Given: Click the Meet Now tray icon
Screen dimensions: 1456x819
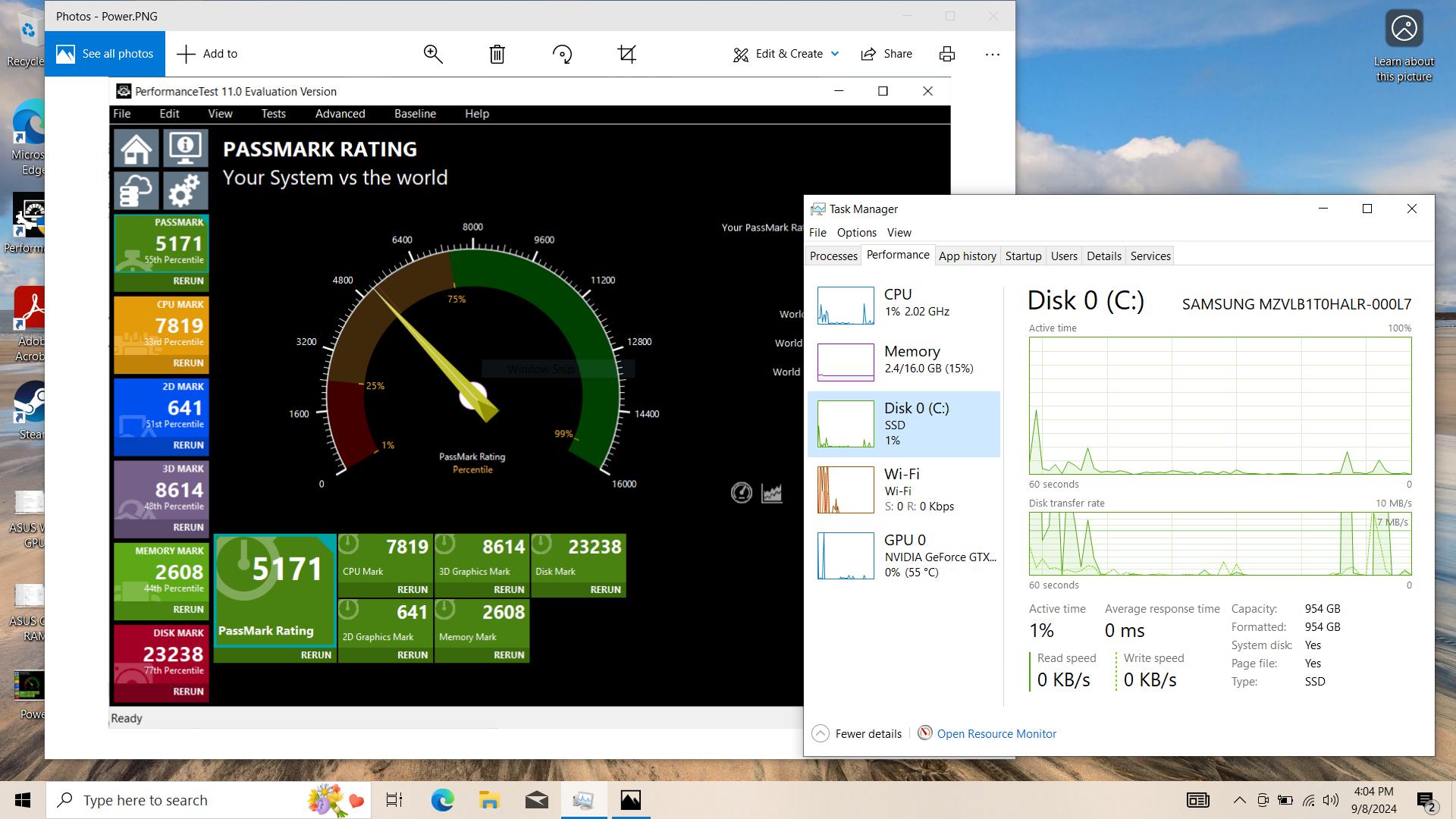Looking at the screenshot, I should (x=1263, y=800).
